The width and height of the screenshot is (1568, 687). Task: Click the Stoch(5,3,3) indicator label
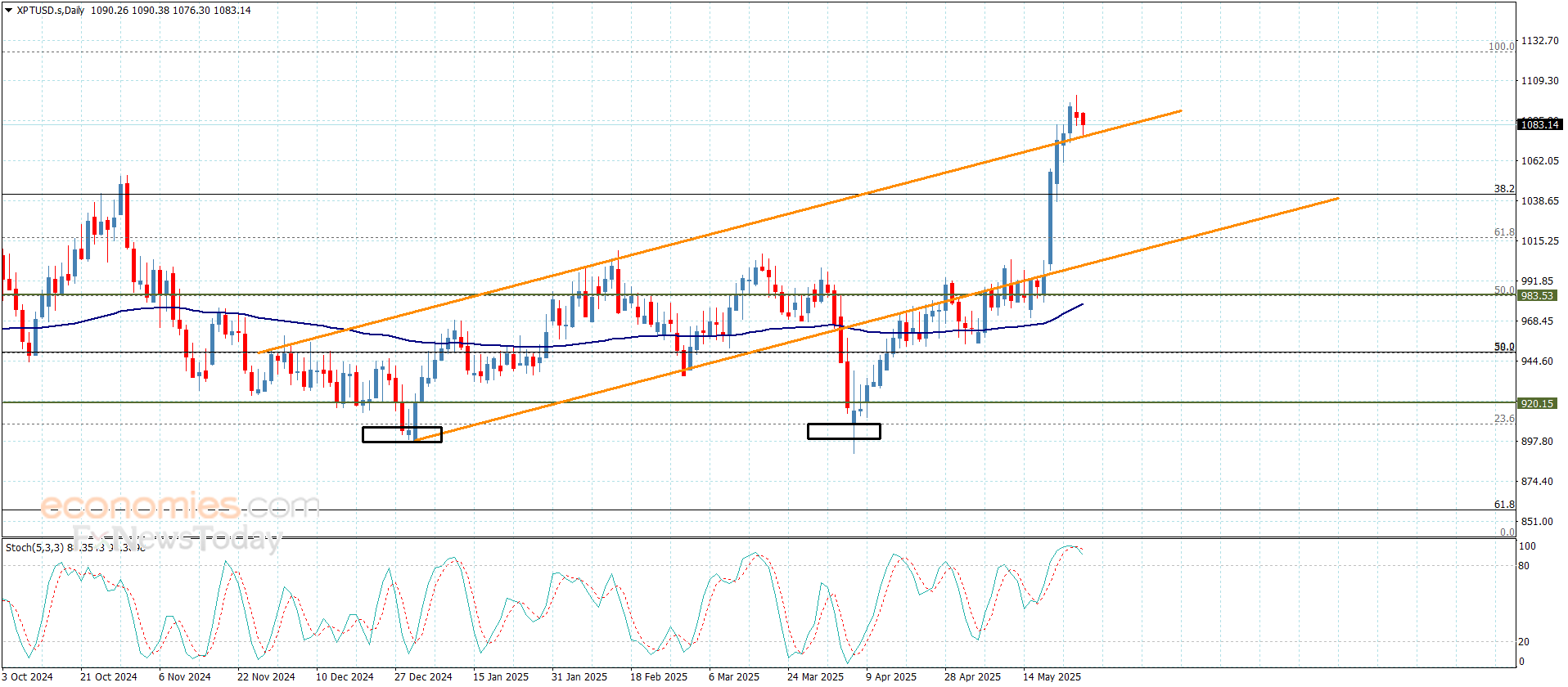coord(34,547)
